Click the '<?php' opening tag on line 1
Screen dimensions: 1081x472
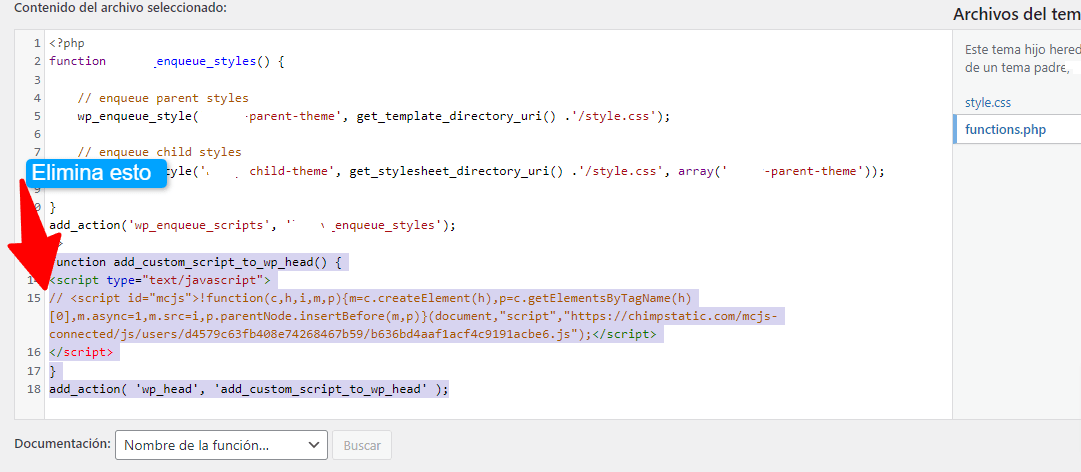[x=67, y=43]
